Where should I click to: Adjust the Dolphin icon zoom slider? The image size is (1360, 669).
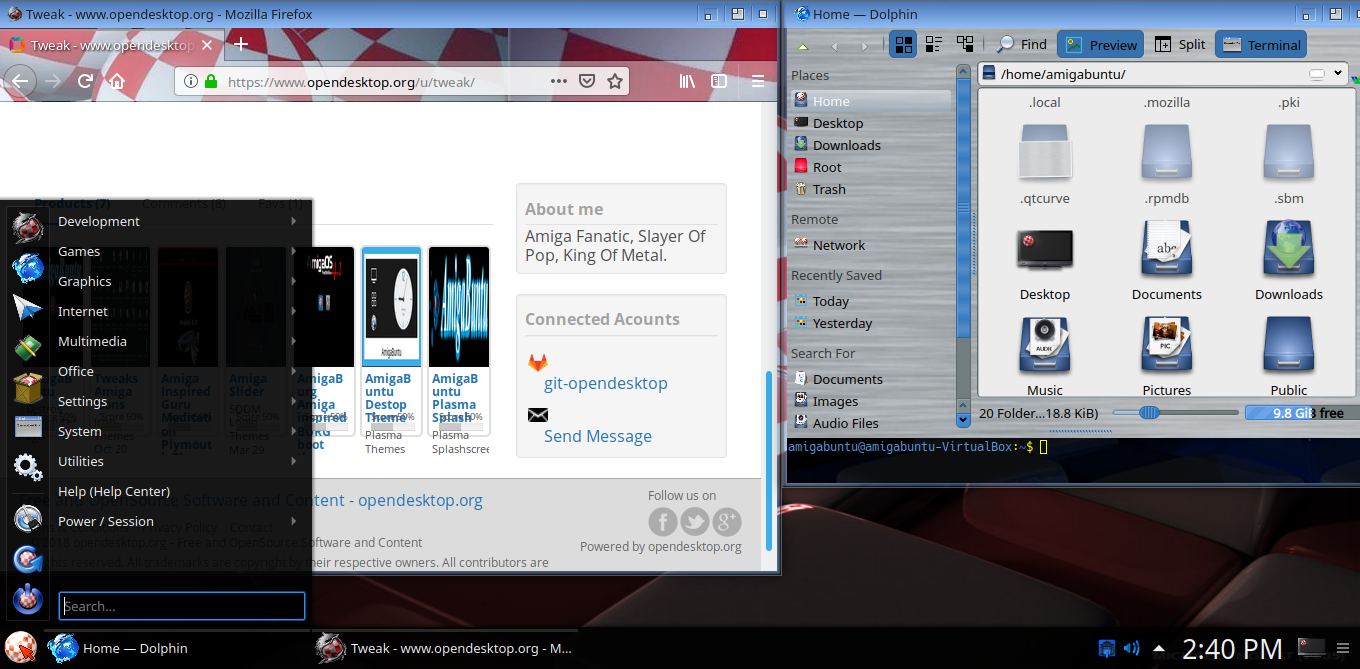[x=1175, y=412]
